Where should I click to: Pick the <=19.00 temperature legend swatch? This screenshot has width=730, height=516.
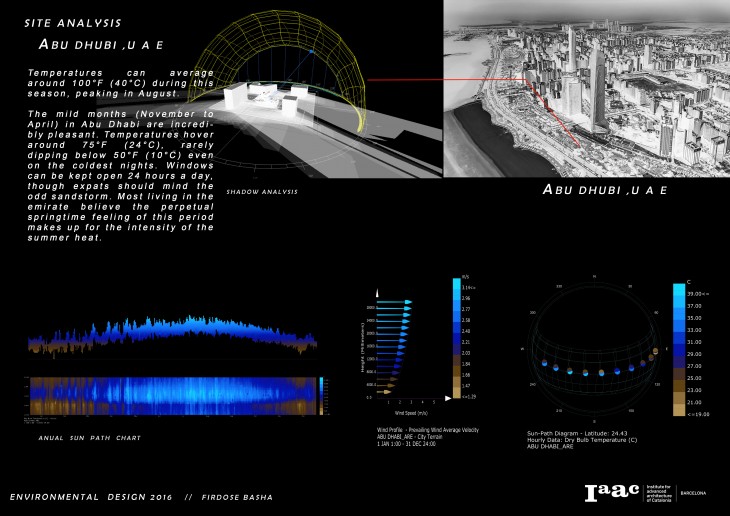pos(677,409)
